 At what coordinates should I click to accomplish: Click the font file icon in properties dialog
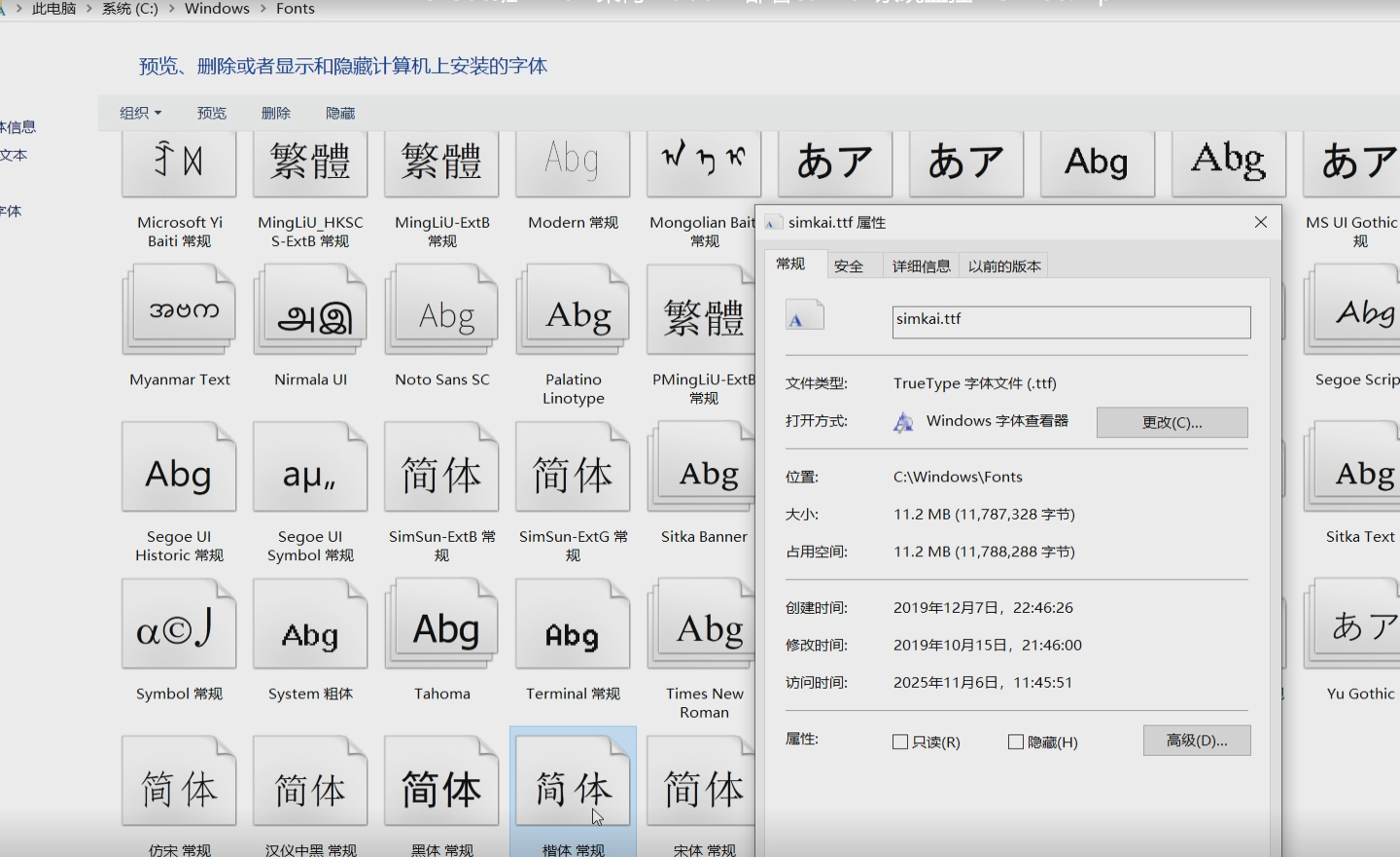tap(805, 316)
